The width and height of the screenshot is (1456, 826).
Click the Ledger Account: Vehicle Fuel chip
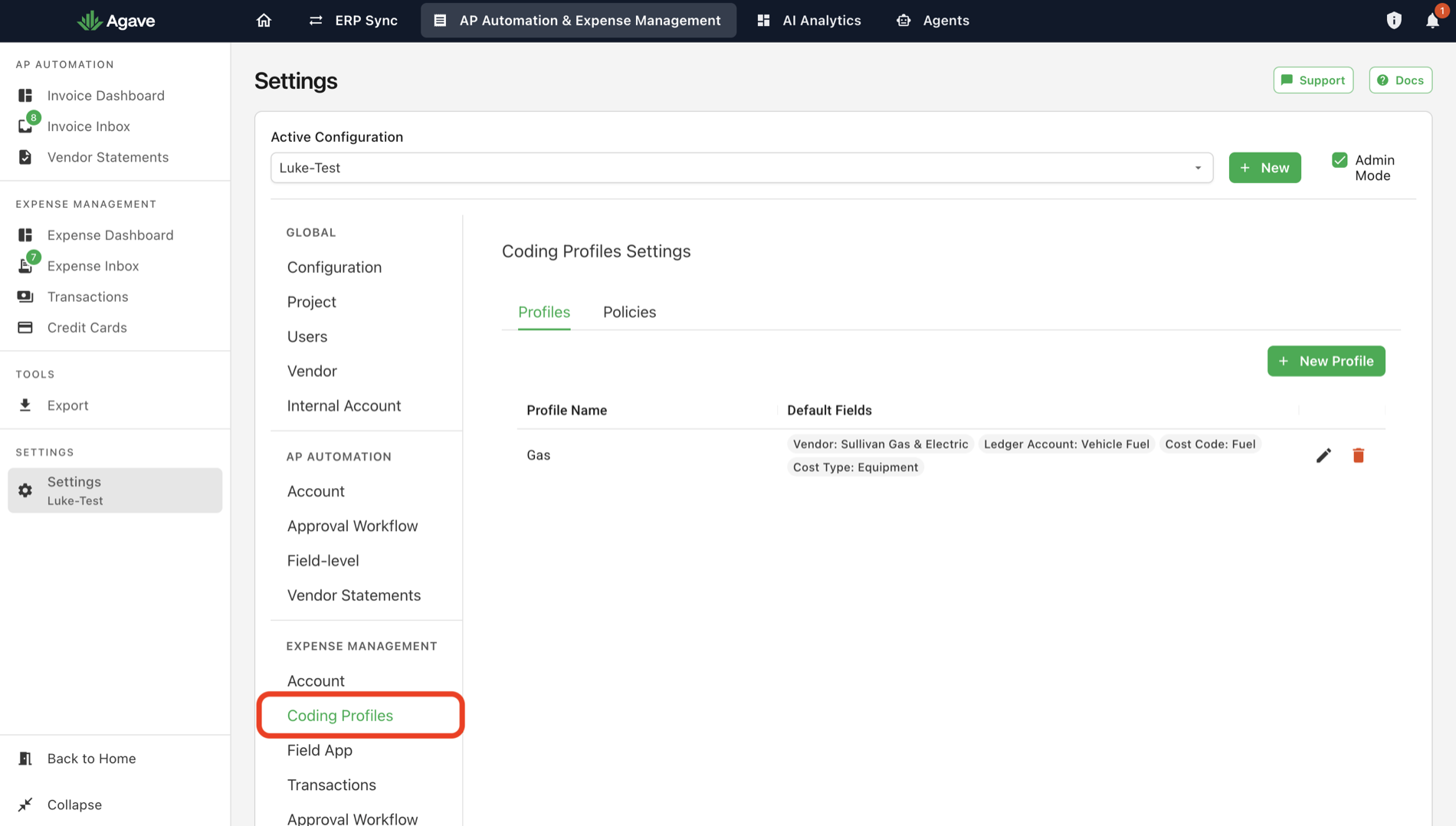[x=1066, y=444]
